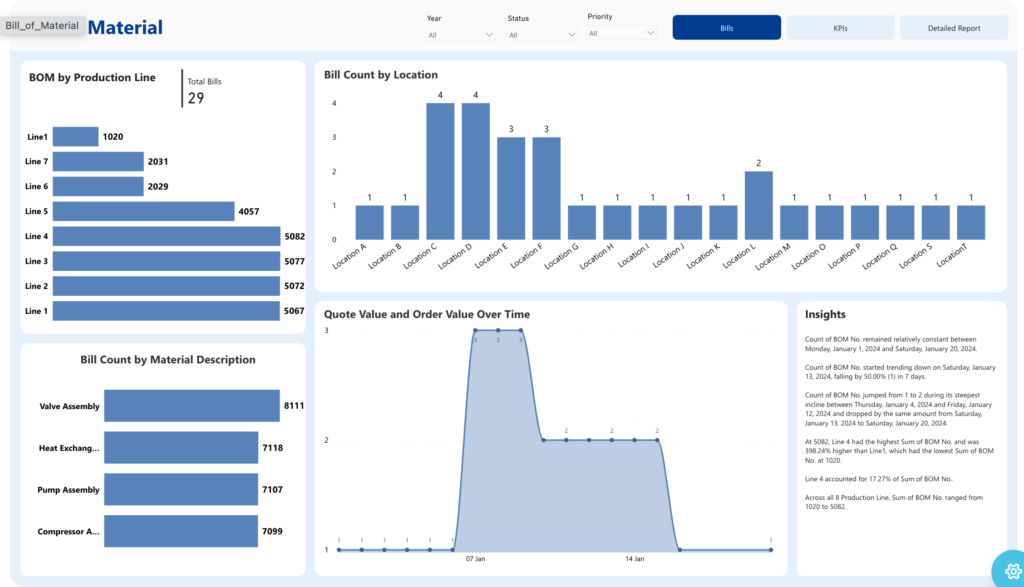Click the Compressor A... bar
The width and height of the screenshot is (1024, 587).
(181, 531)
